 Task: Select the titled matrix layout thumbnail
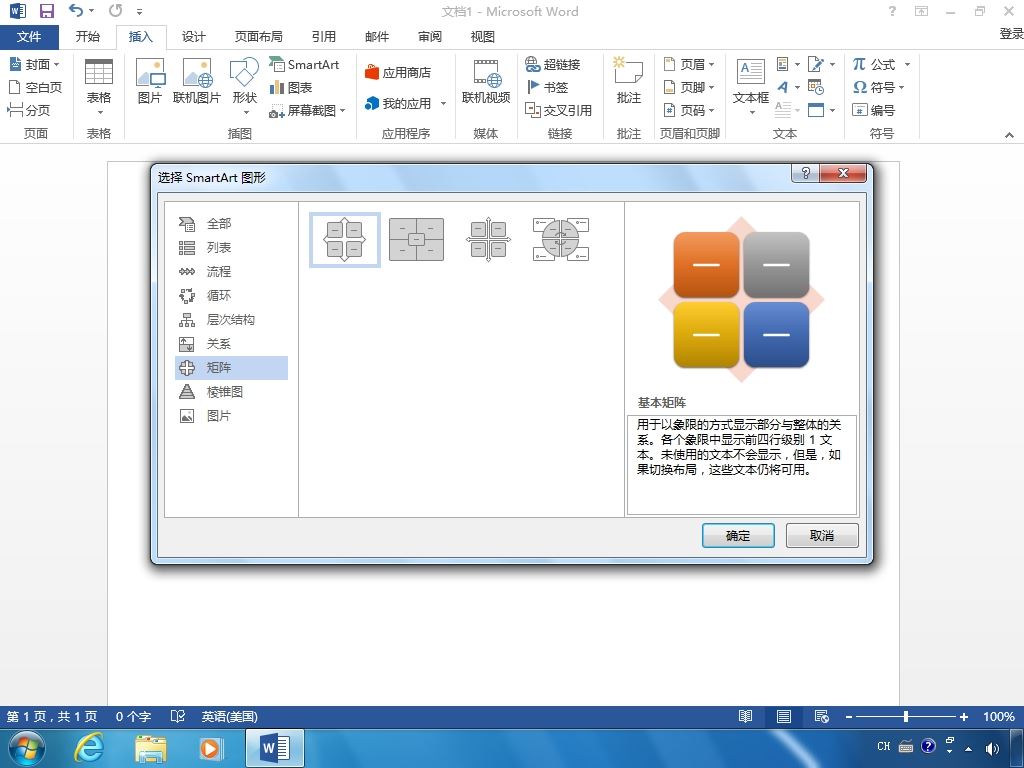(417, 240)
